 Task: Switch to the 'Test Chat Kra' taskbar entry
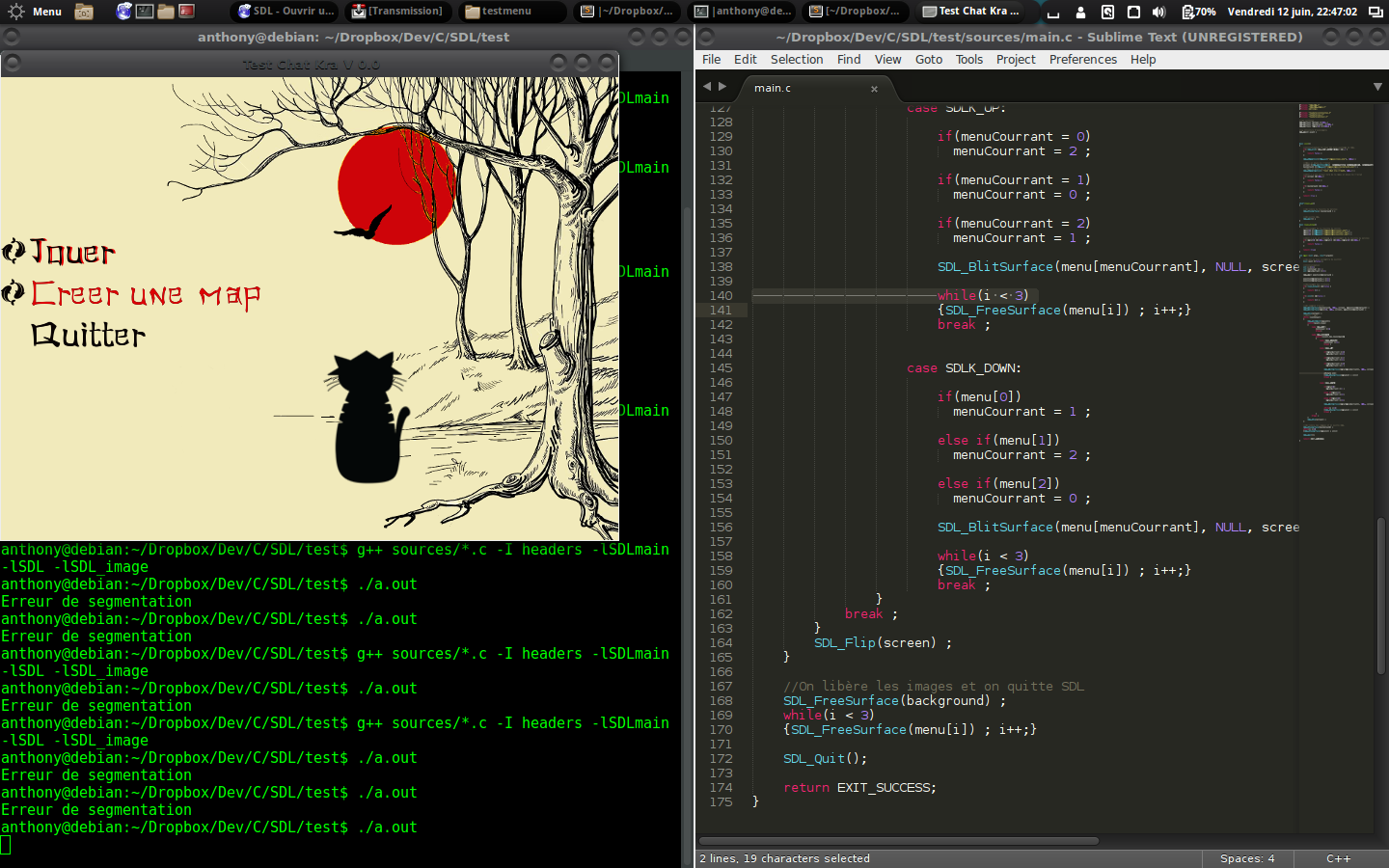tap(971, 12)
